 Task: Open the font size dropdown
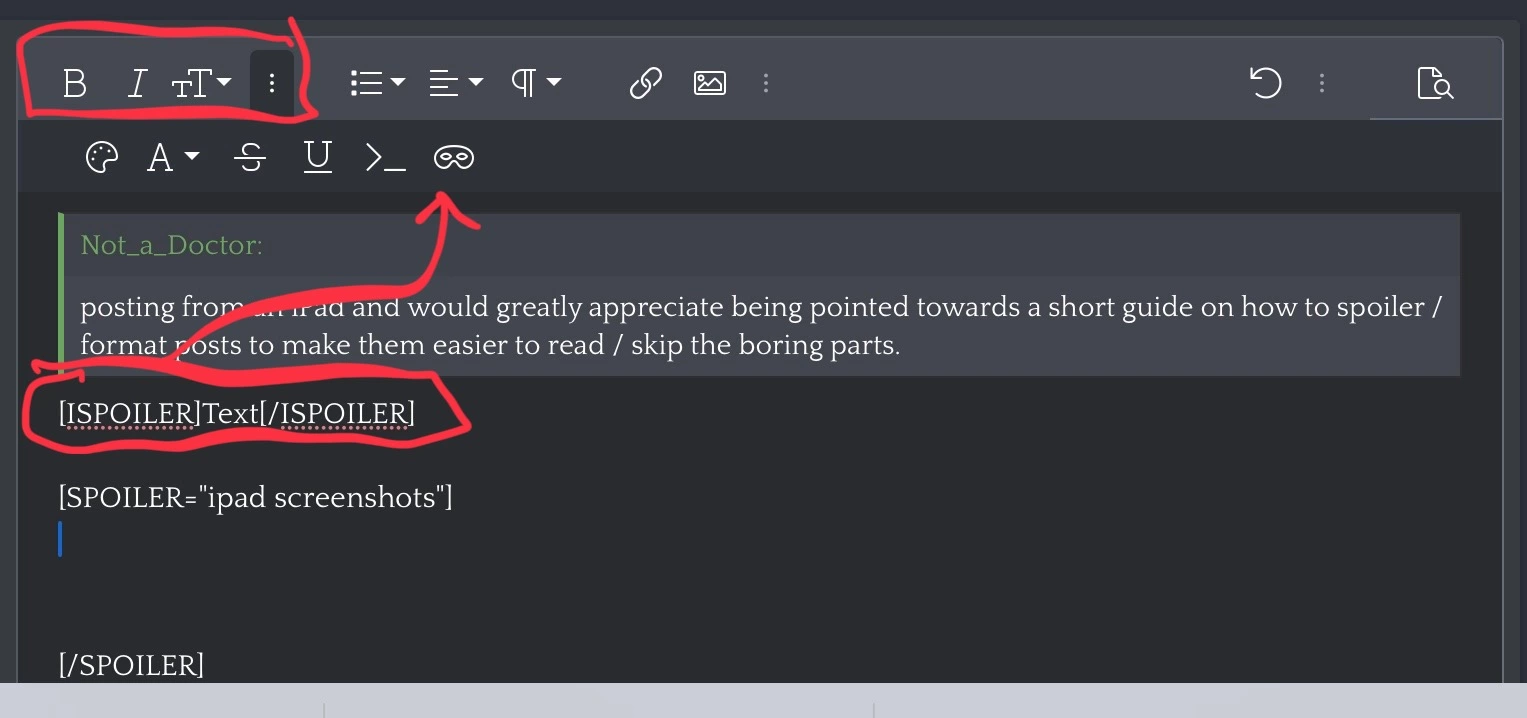point(201,83)
